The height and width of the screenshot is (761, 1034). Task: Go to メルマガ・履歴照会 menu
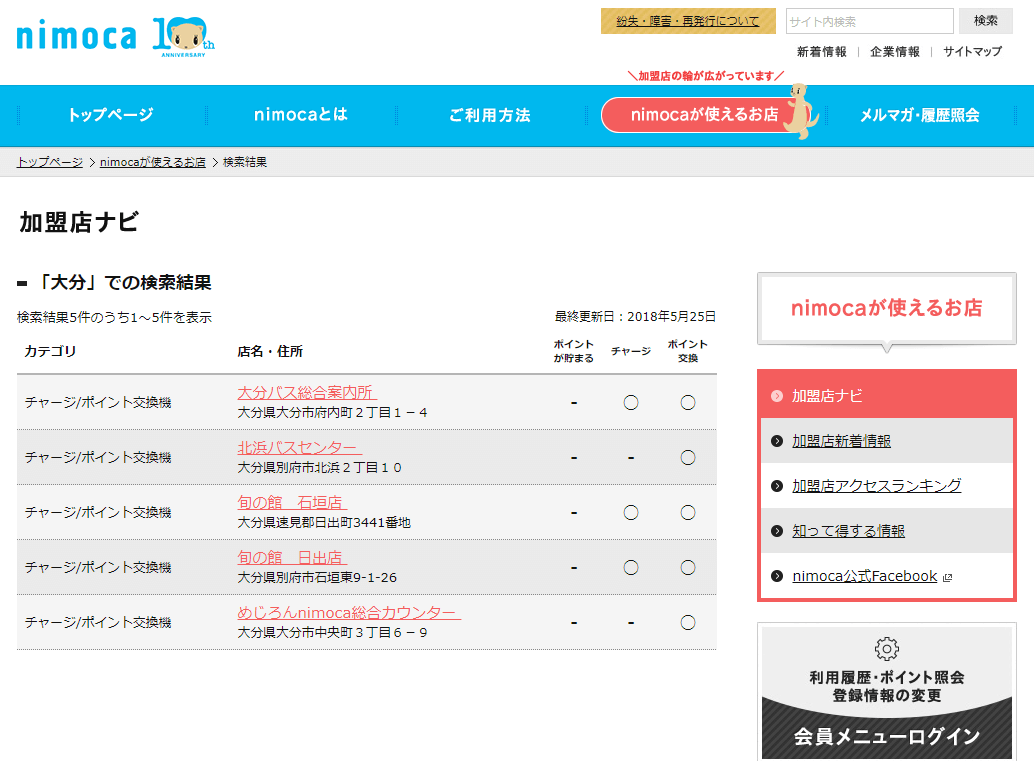(919, 115)
